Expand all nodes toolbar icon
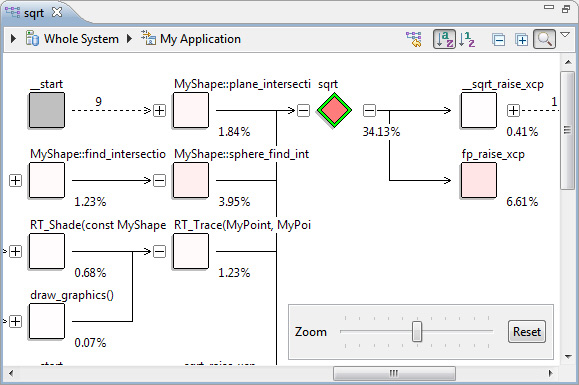 pyautogui.click(x=521, y=39)
